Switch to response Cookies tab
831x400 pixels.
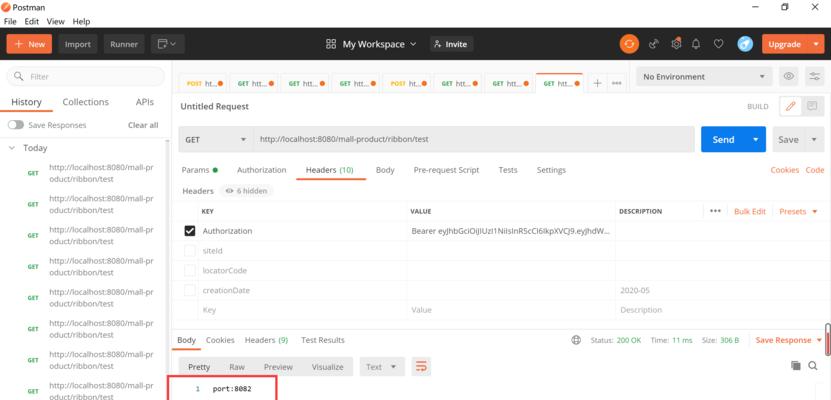coord(220,340)
